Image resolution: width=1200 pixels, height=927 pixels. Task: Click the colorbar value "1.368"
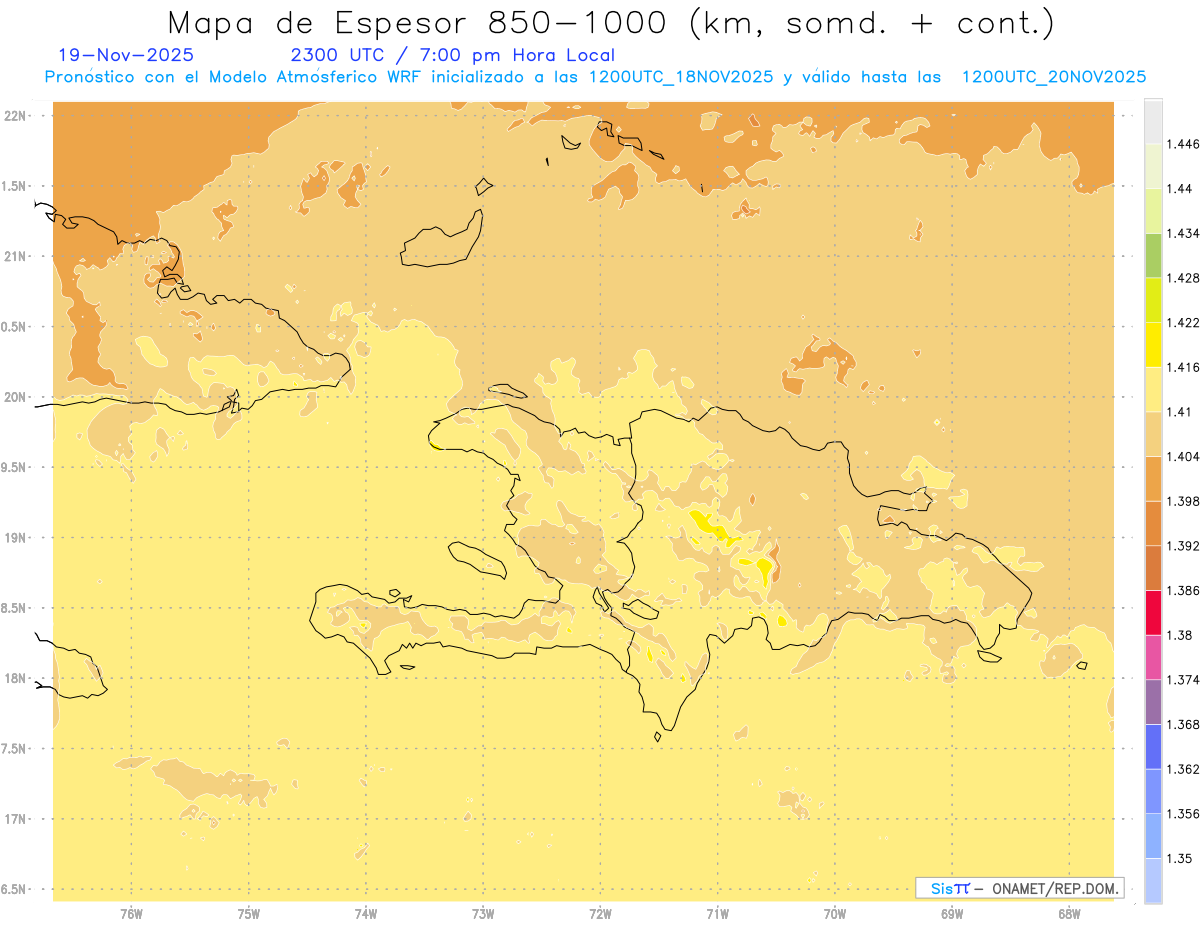pos(1183,724)
